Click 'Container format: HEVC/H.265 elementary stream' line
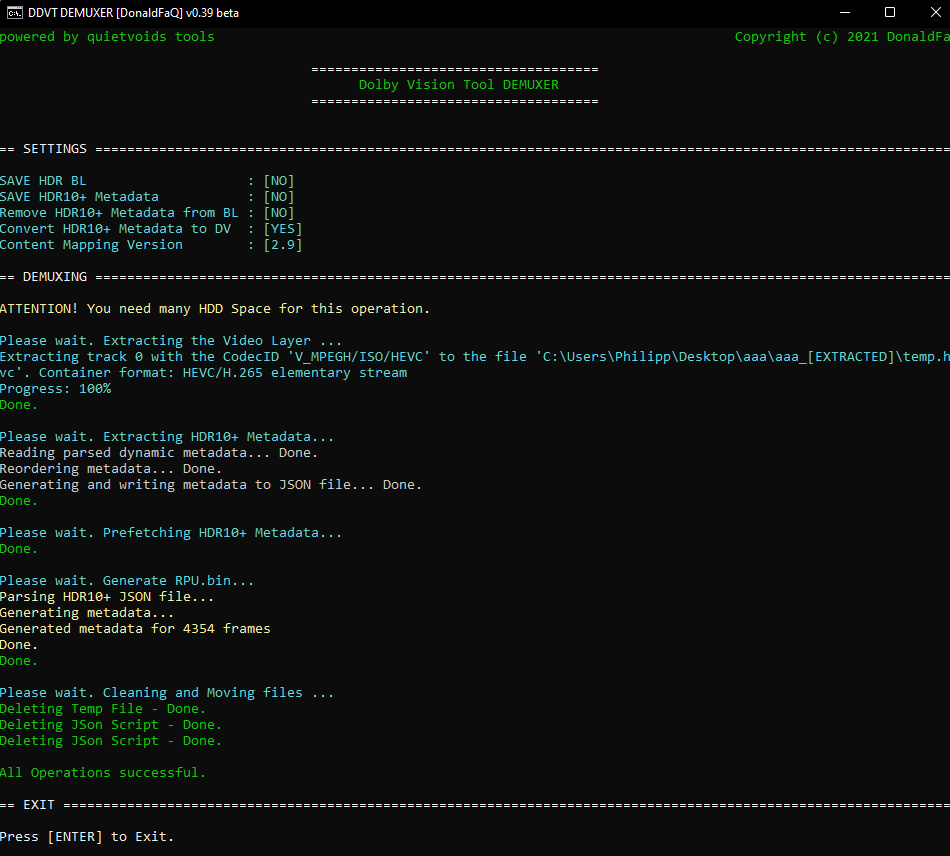Screen dimensions: 950x856 223,373
